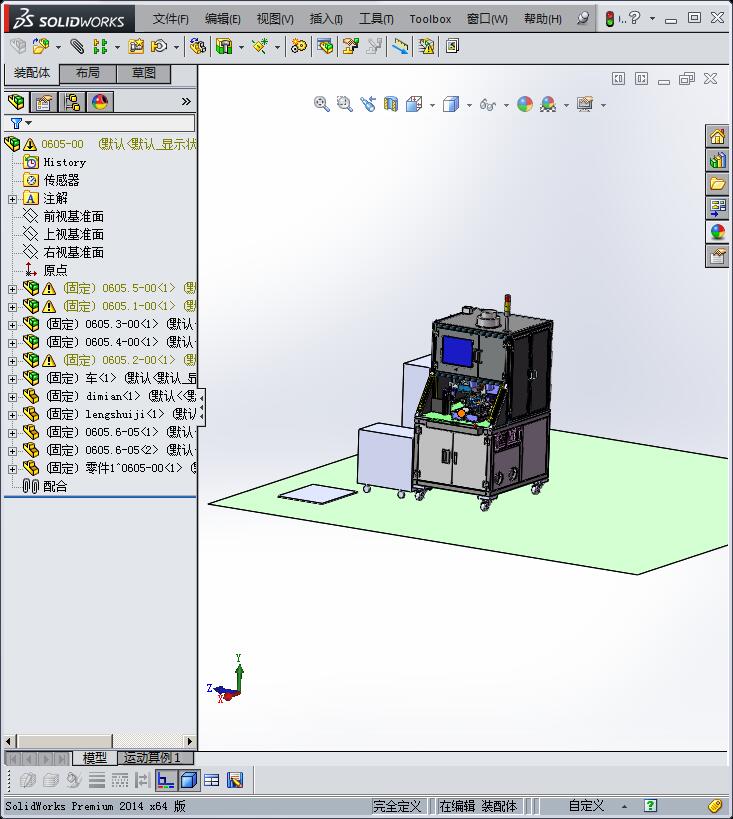
Task: Open the 工具(T) menu
Action: coord(376,19)
